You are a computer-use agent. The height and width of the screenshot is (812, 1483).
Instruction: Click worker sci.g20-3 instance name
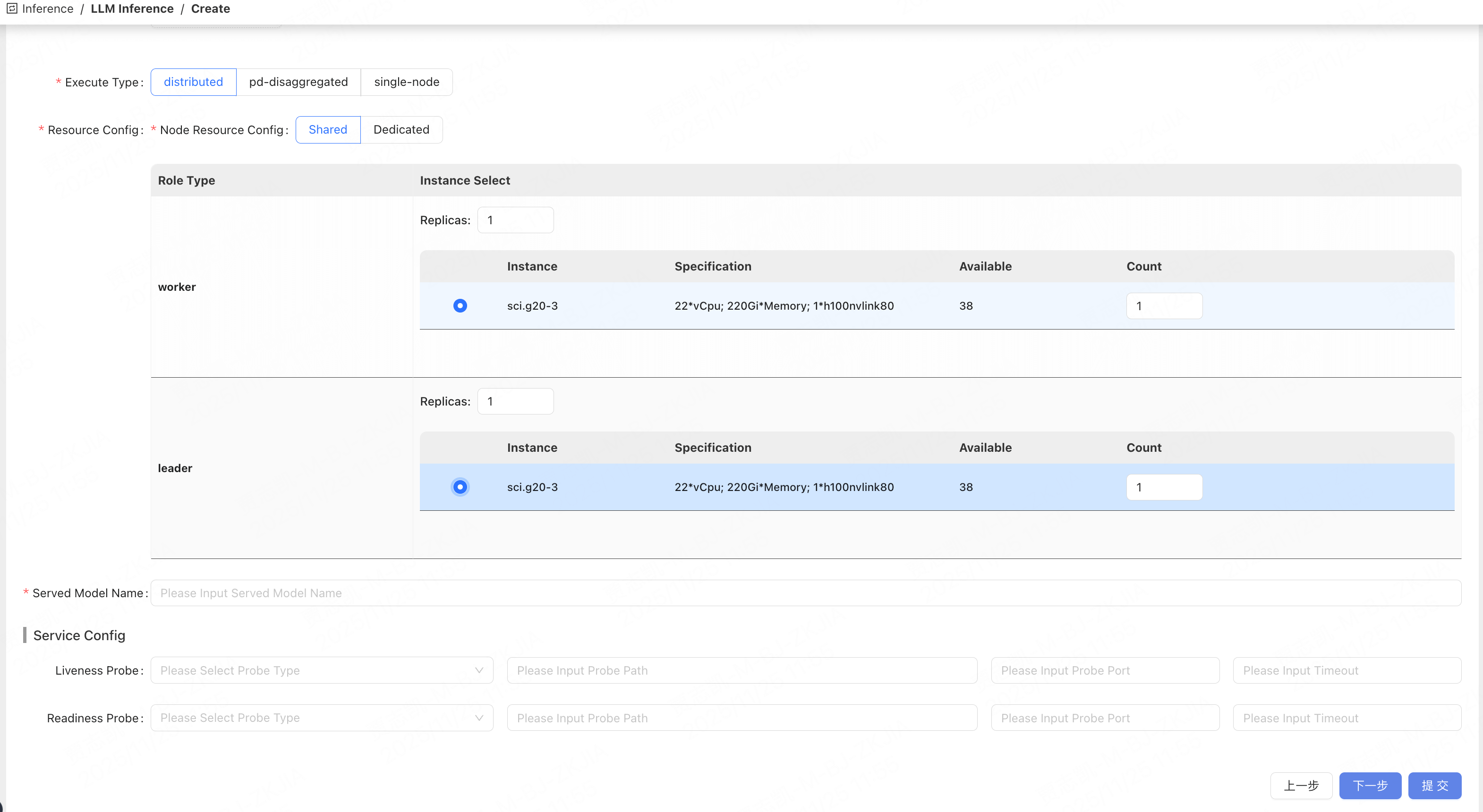(533, 305)
